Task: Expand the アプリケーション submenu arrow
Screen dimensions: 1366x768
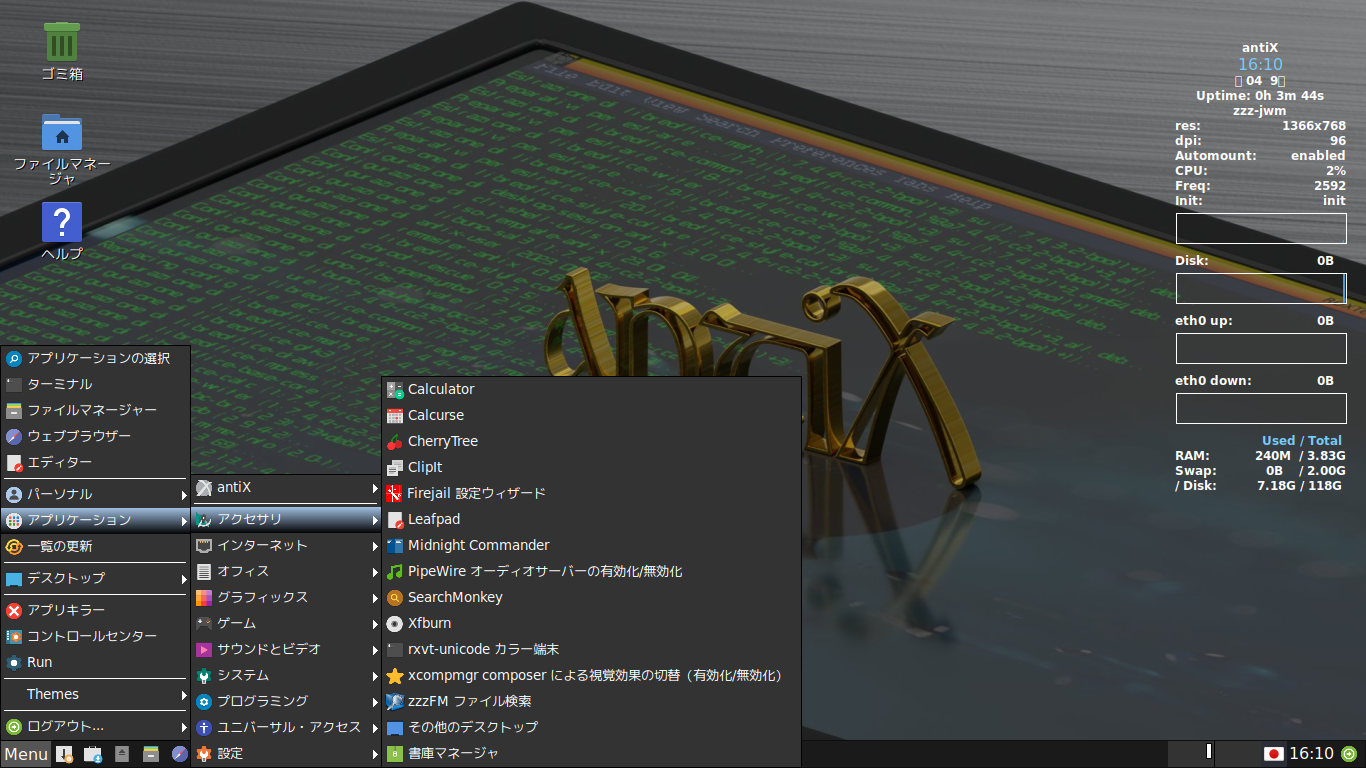Action: (x=184, y=520)
